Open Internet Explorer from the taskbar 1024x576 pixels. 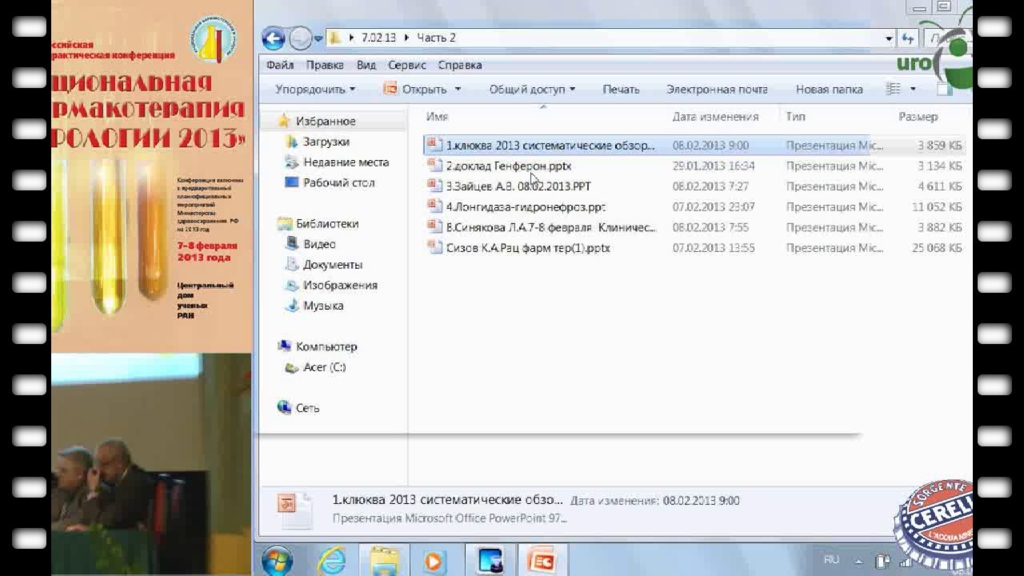pos(330,560)
